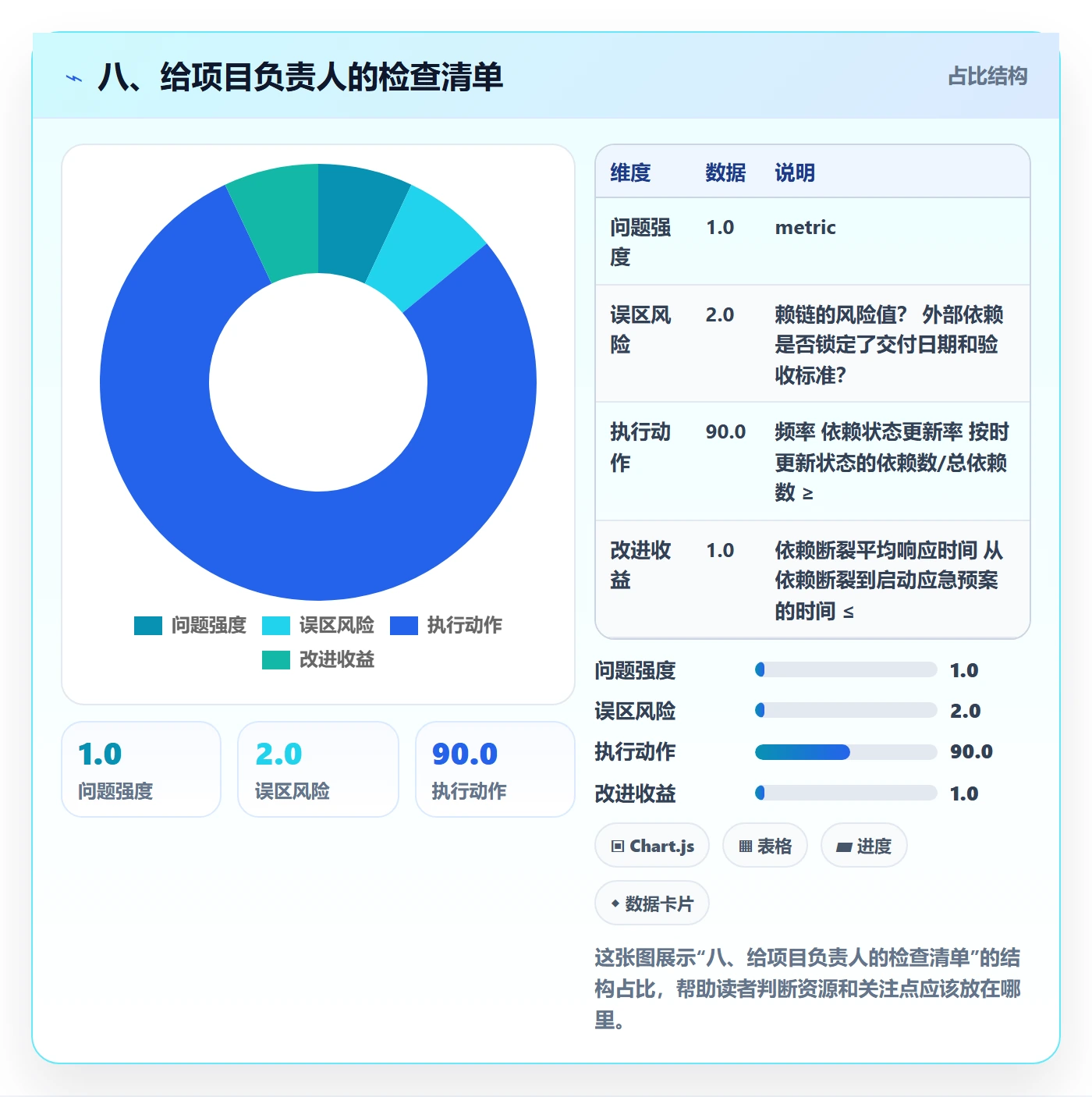Click the 进度 tag chip
This screenshot has width=1092, height=1097.
[864, 846]
